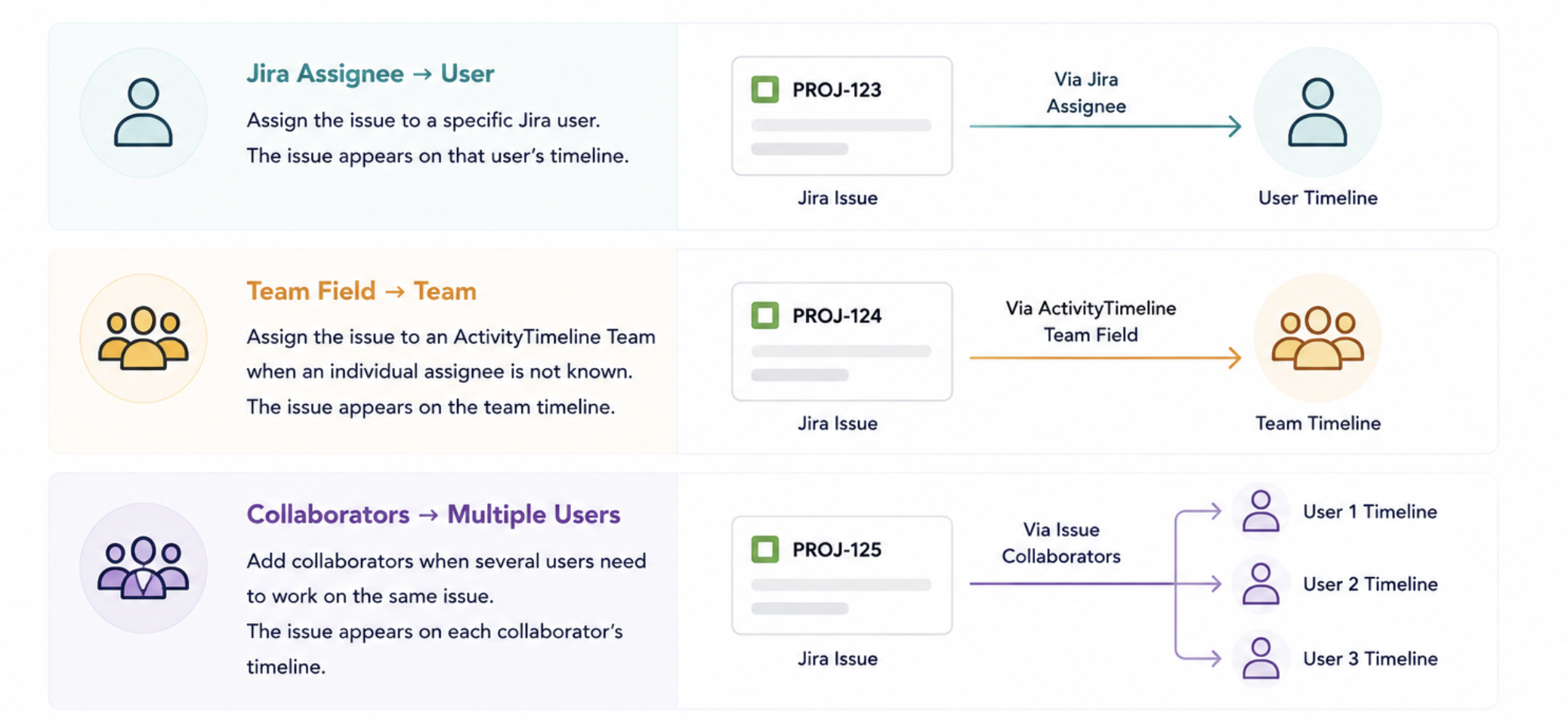Select the green issue icon in PROJ-124 card
Viewport: 1568px width, 719px height.
764,315
